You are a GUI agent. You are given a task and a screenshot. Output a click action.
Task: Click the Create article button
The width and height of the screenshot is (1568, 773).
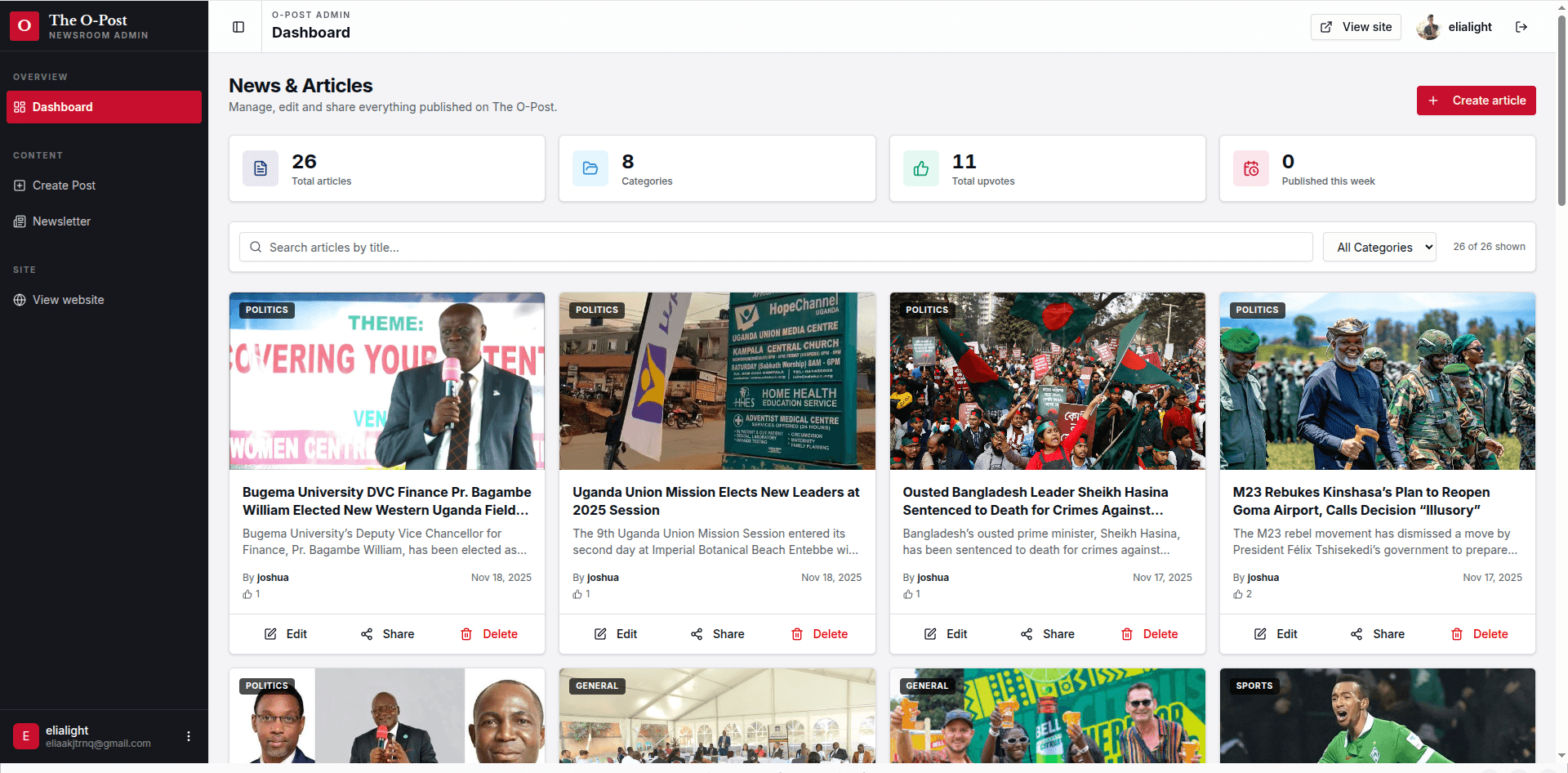click(x=1476, y=101)
